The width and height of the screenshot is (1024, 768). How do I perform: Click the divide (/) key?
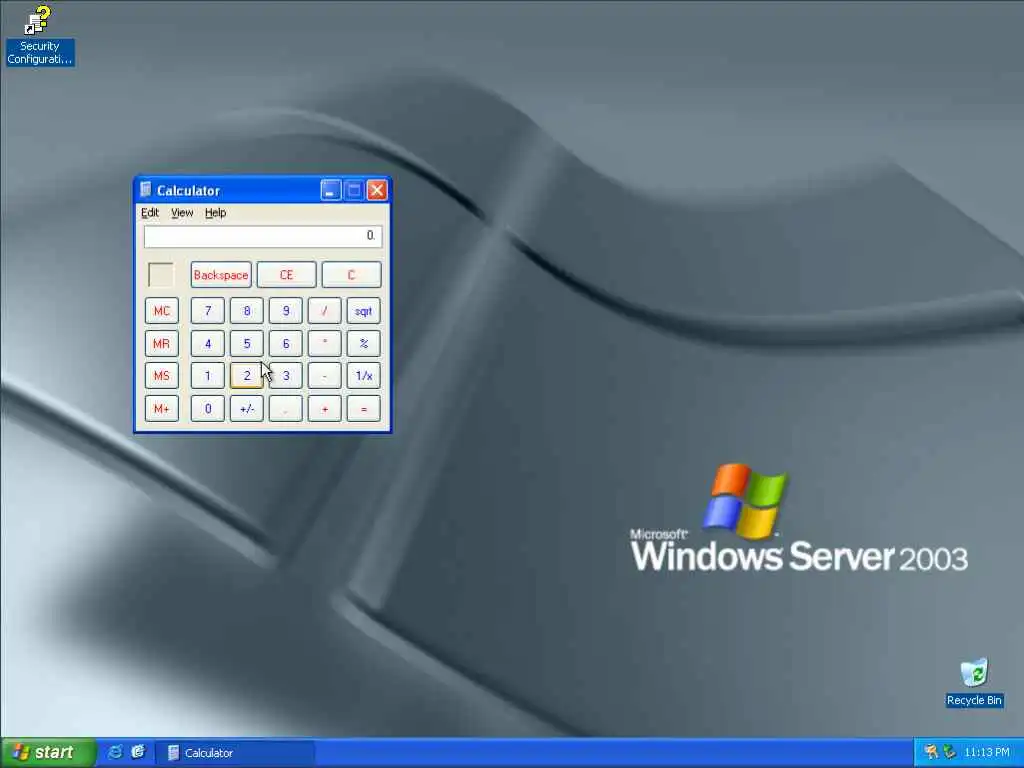coord(325,311)
